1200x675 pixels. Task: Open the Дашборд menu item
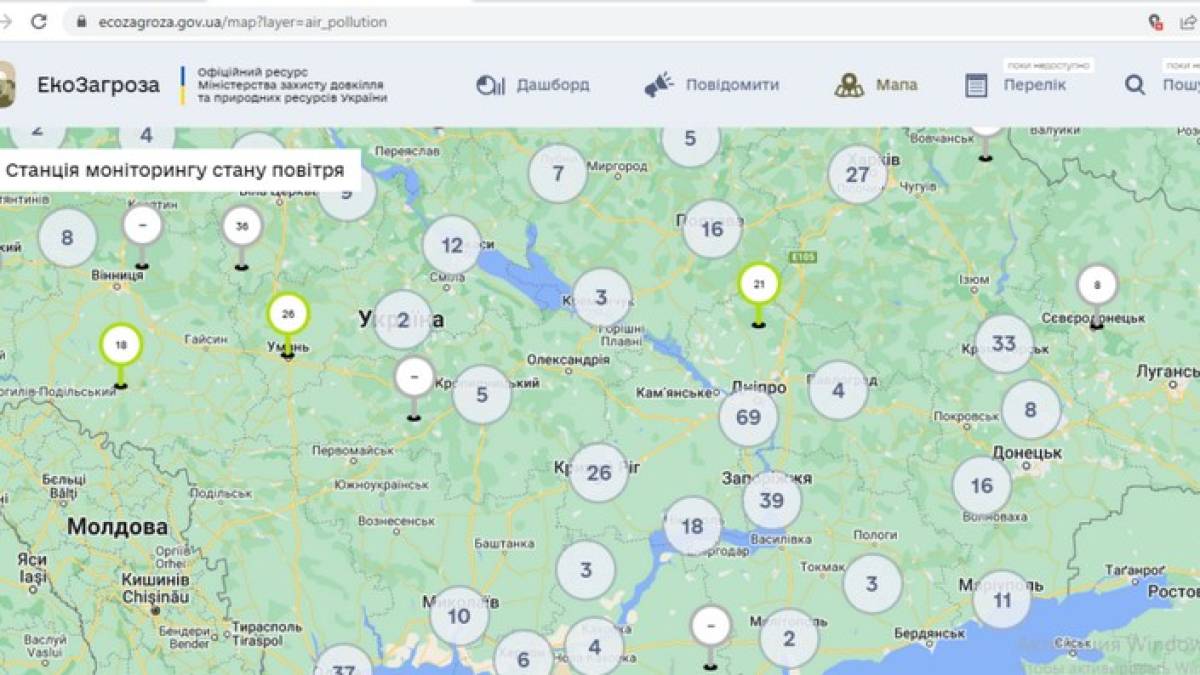pyautogui.click(x=553, y=85)
